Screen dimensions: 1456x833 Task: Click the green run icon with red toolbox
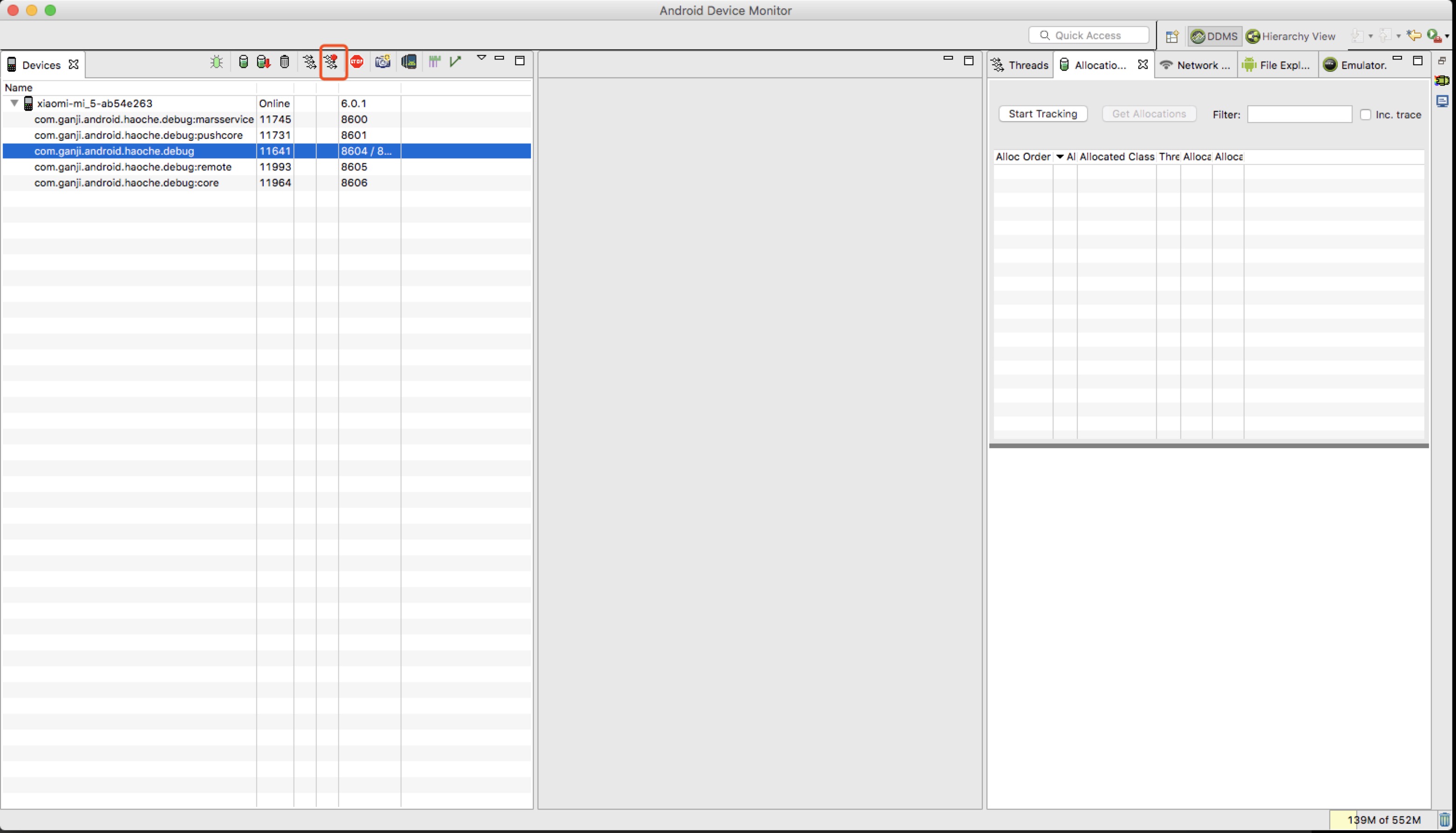[1434, 36]
